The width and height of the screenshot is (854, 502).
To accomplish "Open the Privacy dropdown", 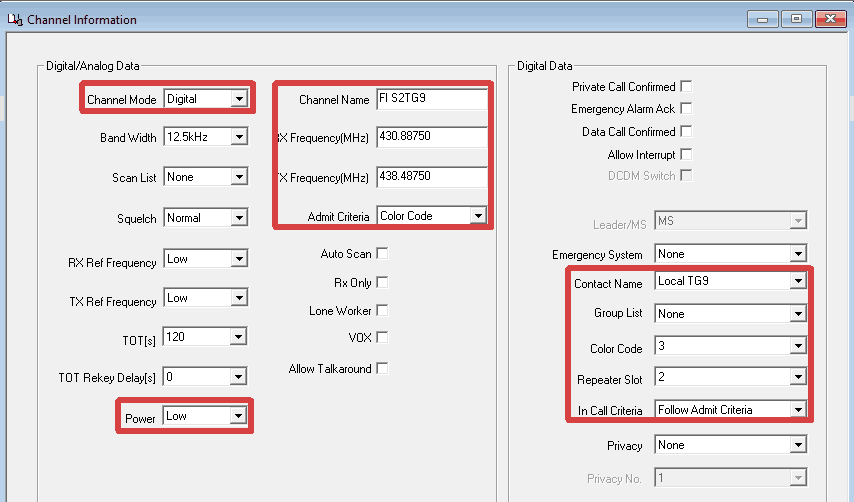I will click(730, 445).
